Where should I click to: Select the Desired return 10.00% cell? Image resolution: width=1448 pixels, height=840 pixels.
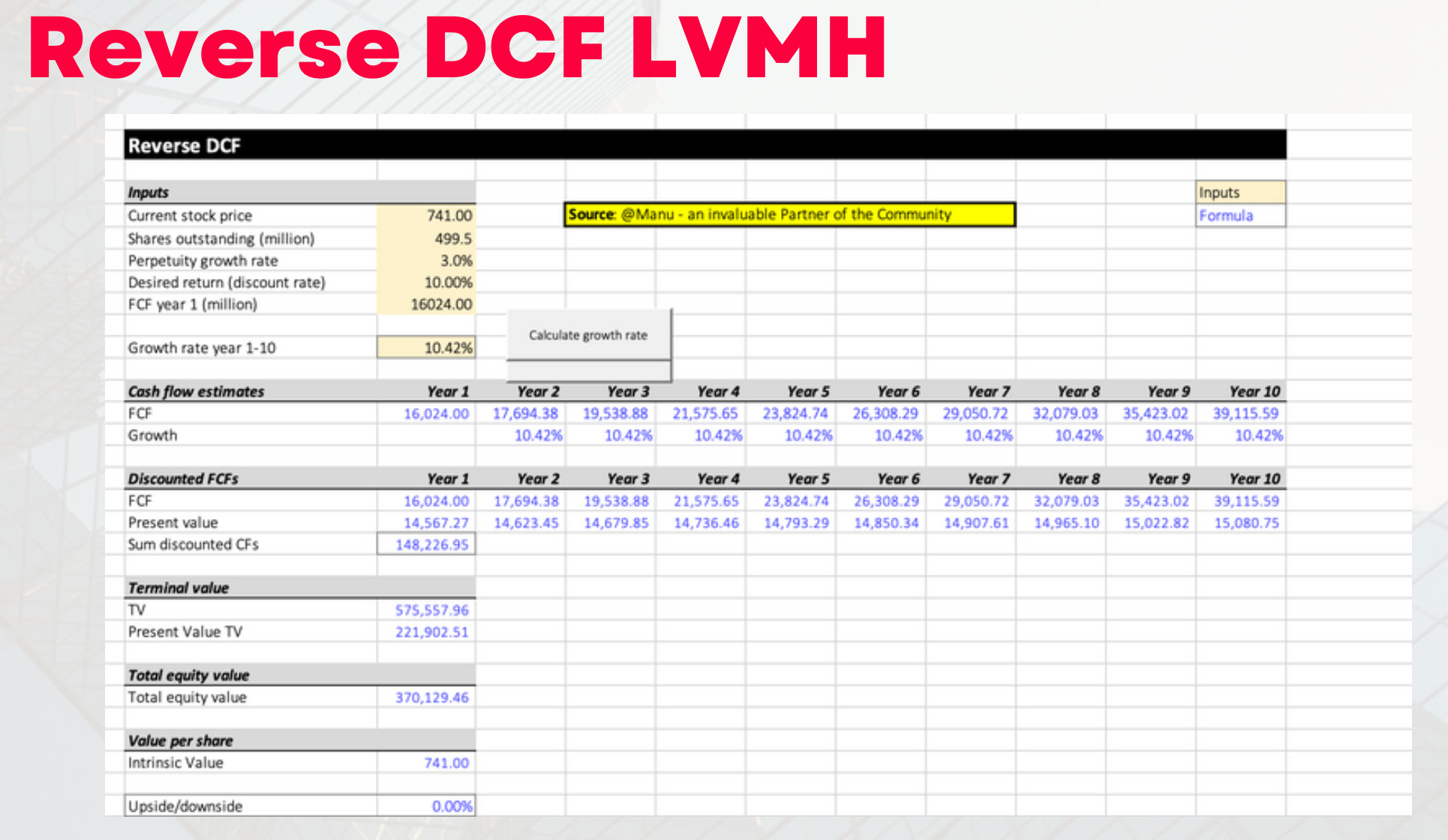tap(426, 282)
